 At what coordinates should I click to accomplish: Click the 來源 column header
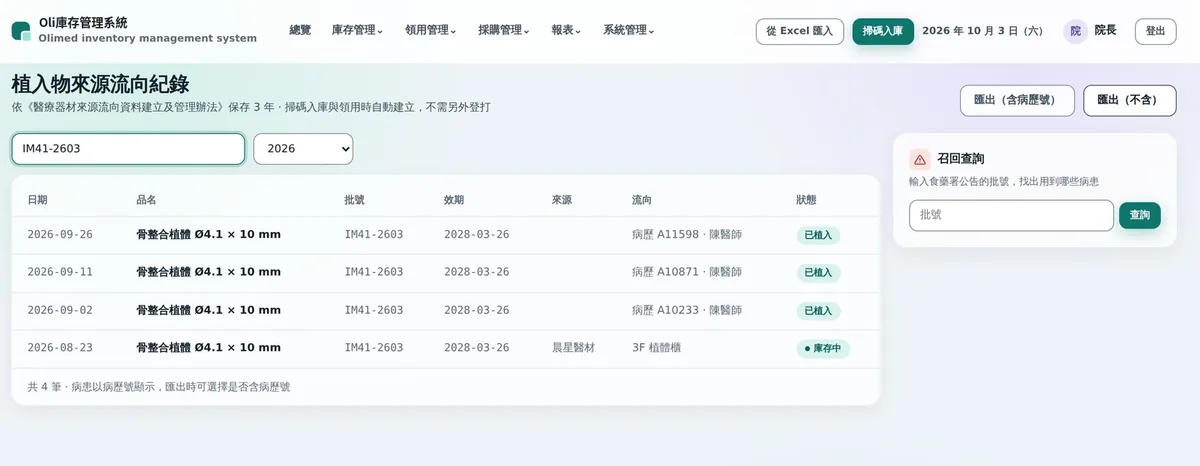(x=562, y=200)
